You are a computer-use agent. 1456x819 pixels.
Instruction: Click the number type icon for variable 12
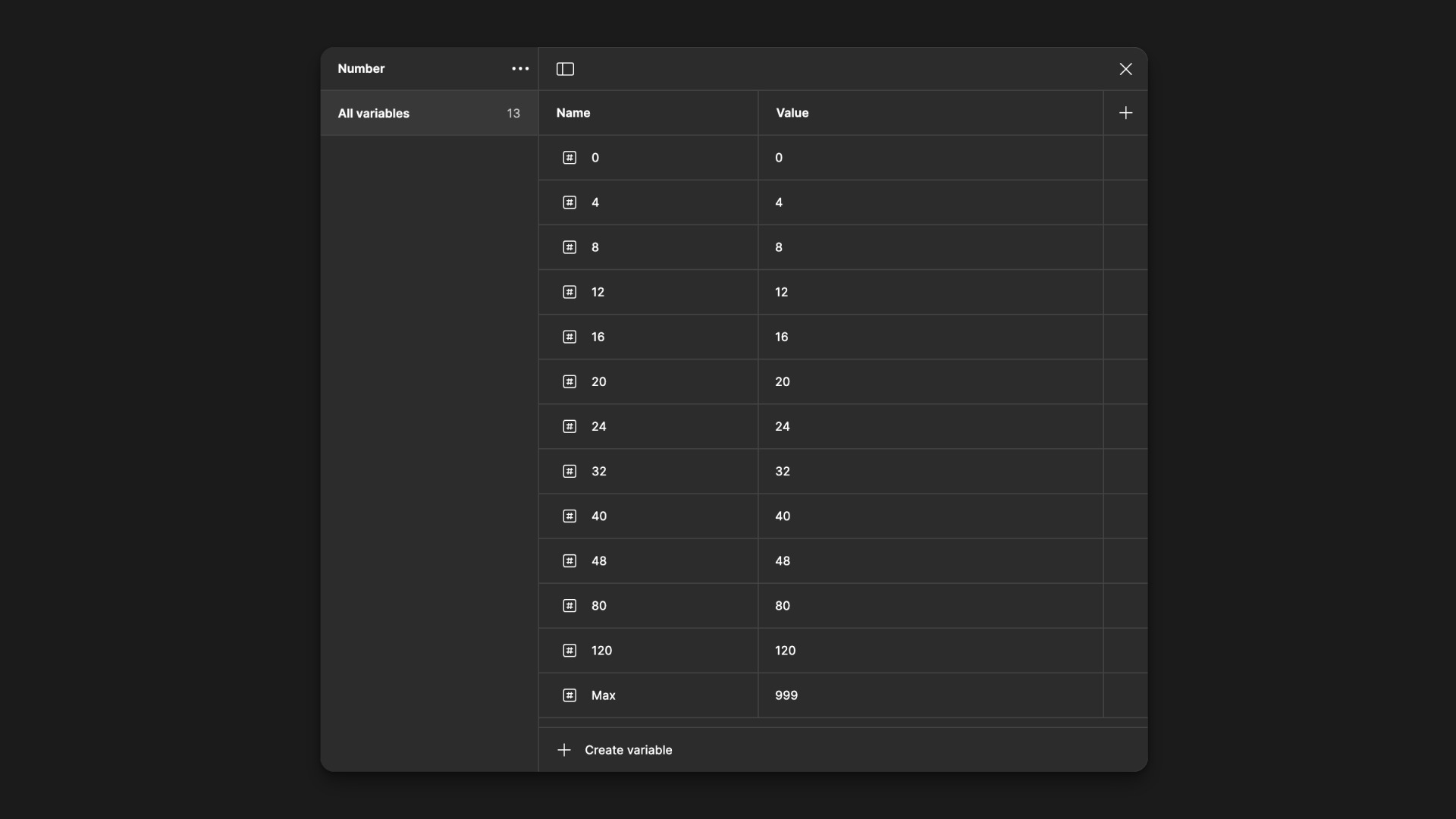570,292
